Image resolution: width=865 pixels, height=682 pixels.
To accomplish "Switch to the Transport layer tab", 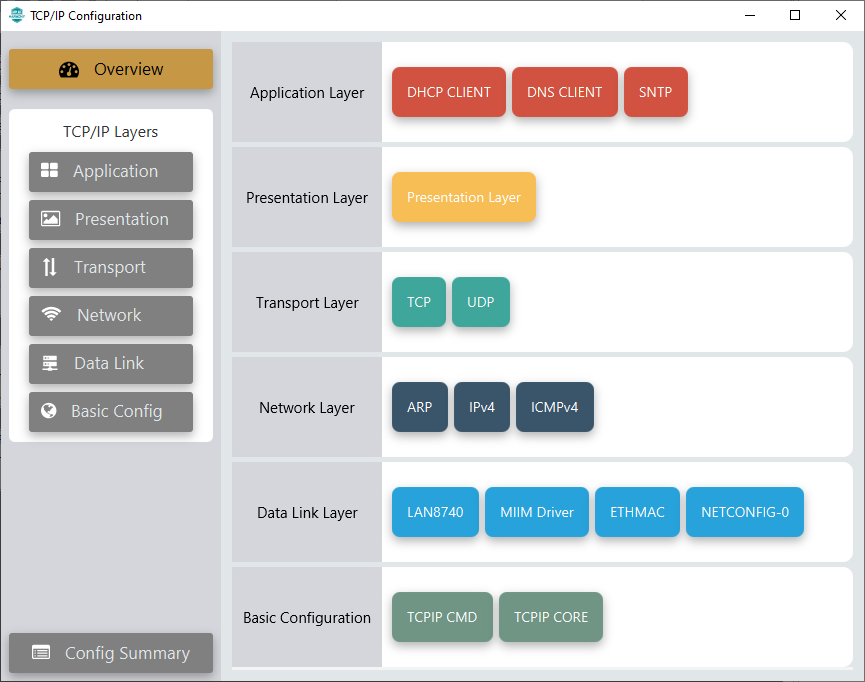I will [x=111, y=267].
